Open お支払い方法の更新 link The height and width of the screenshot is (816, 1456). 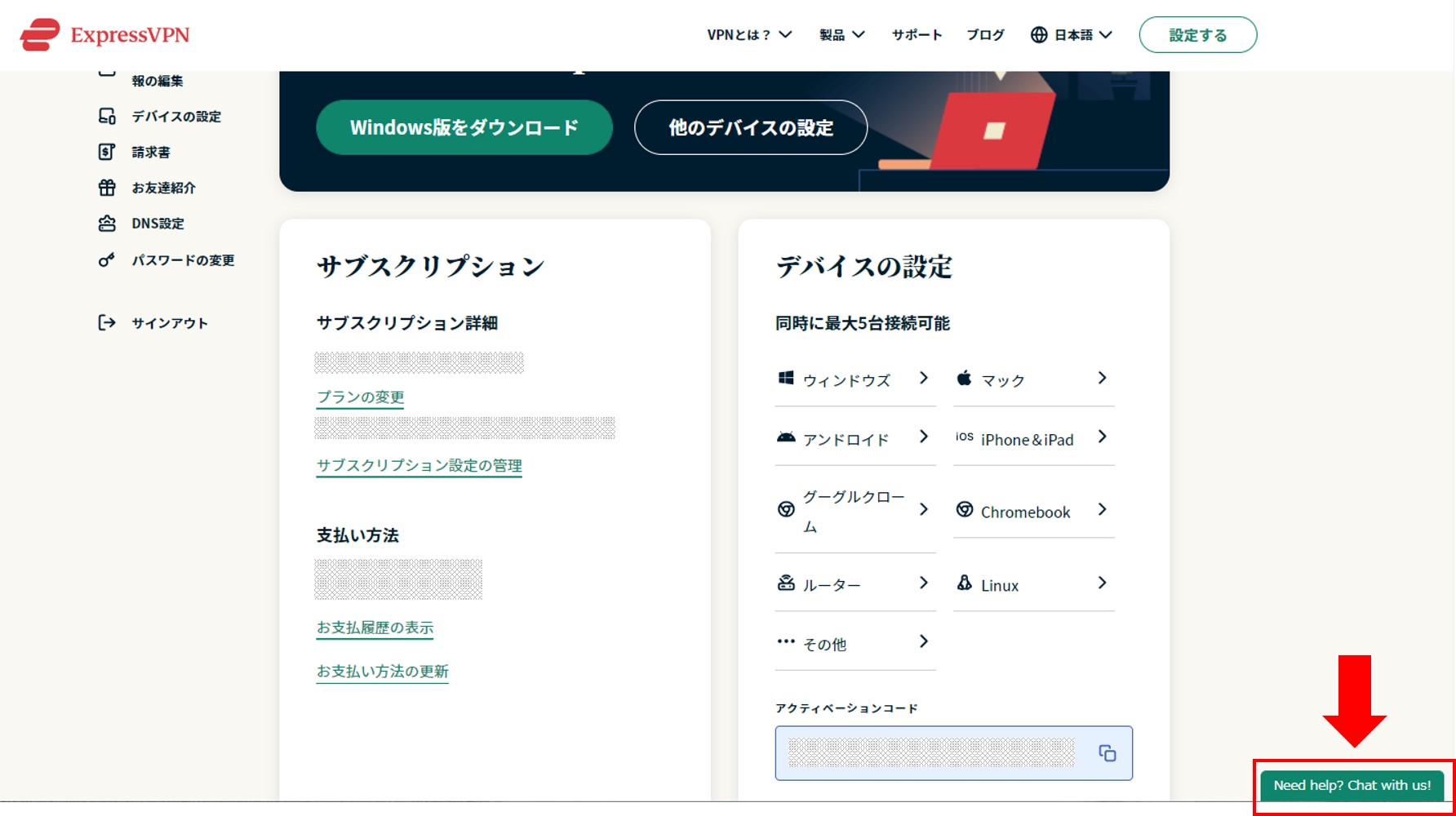click(382, 672)
